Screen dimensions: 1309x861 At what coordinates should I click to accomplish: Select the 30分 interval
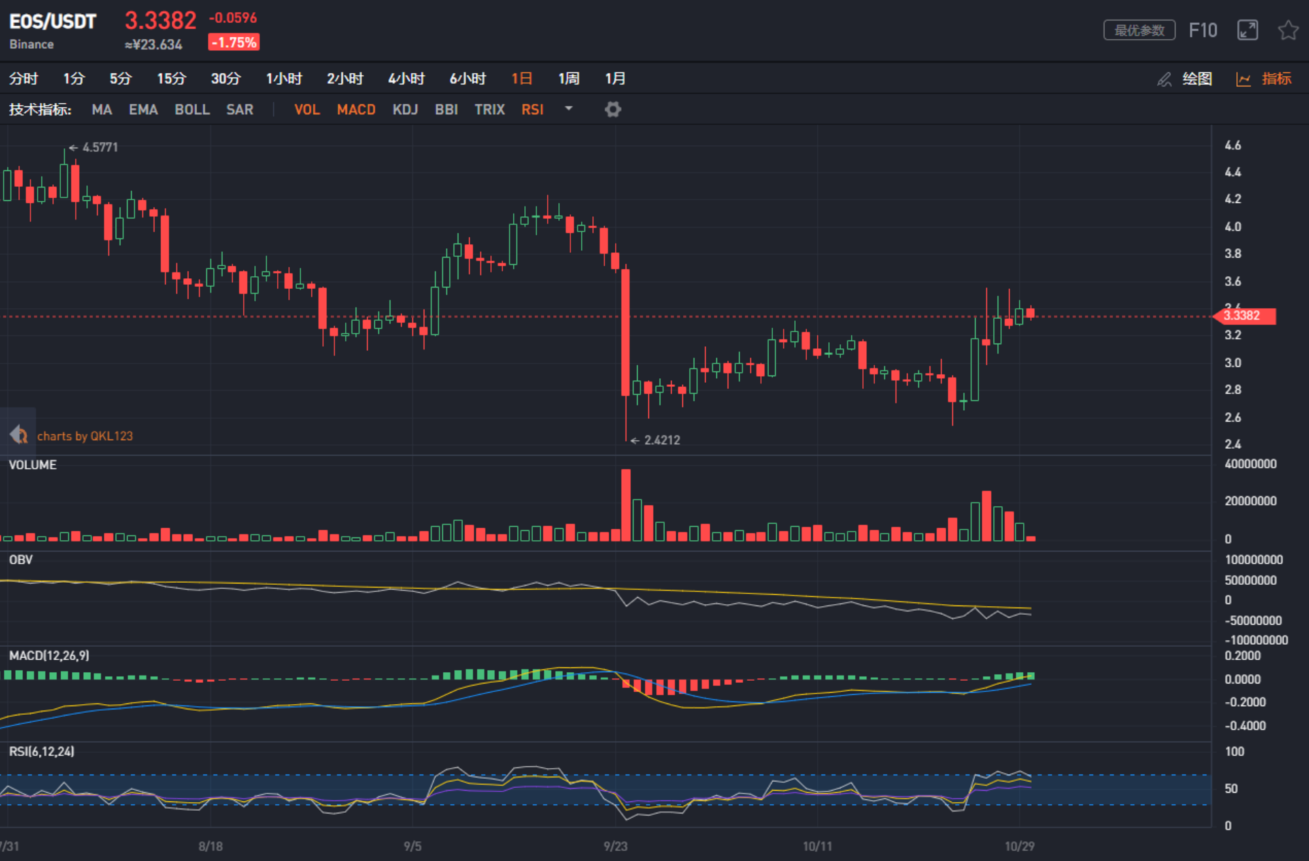226,79
